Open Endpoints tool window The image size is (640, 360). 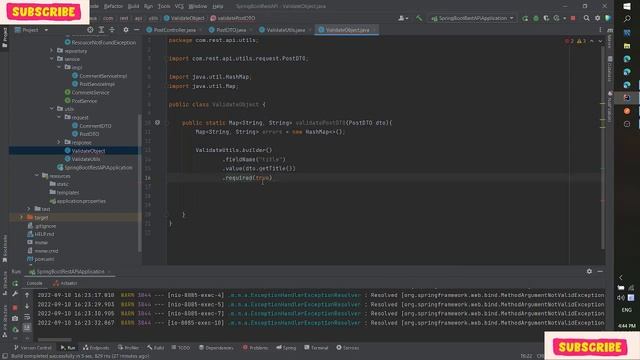coord(96,348)
